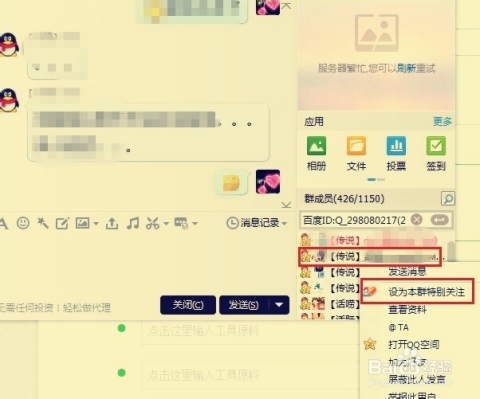The width and height of the screenshot is (480, 399).
Task: Select the scissors screenshot tool
Action: coord(153,223)
